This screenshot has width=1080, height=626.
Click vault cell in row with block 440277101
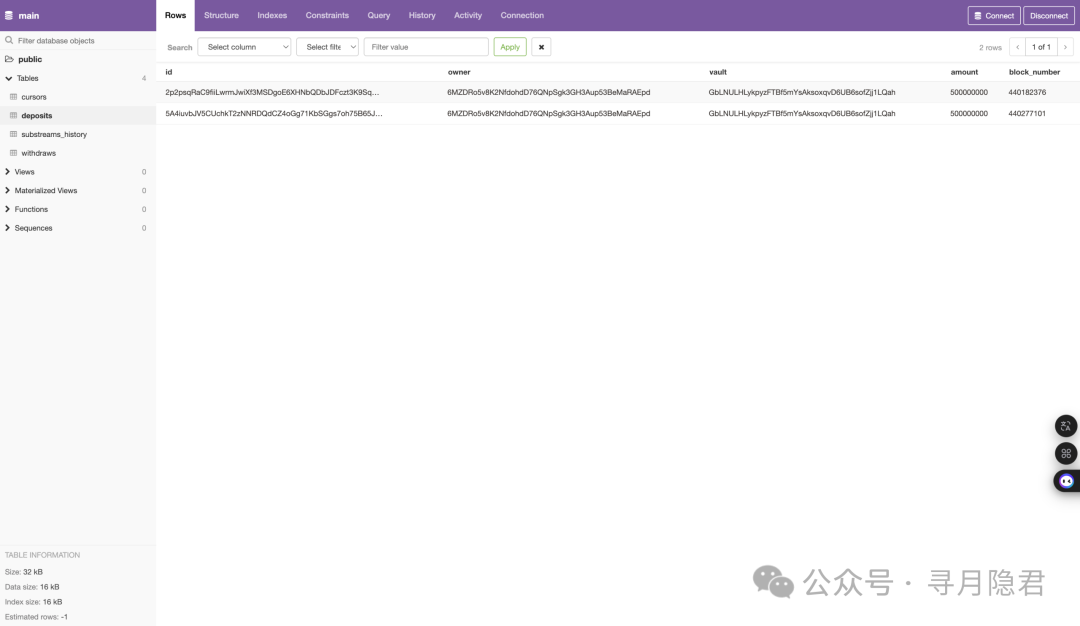click(x=802, y=114)
